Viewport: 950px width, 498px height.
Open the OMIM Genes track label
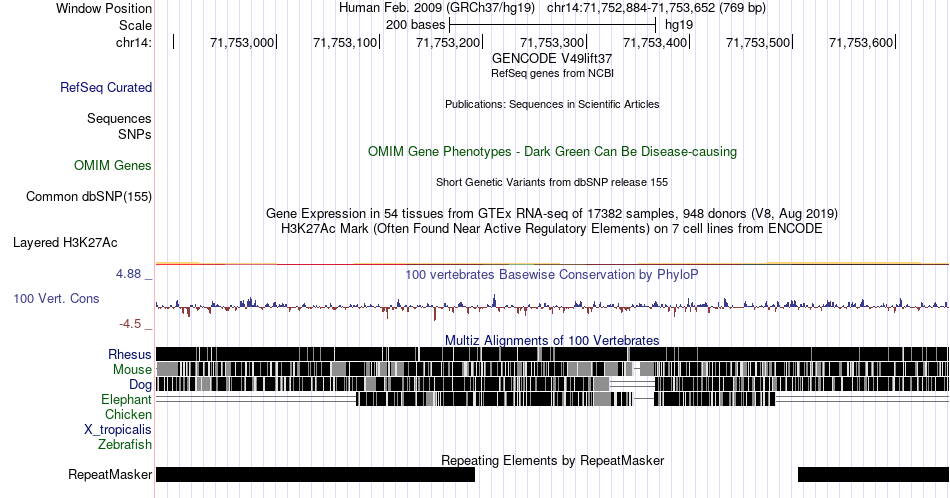click(113, 165)
